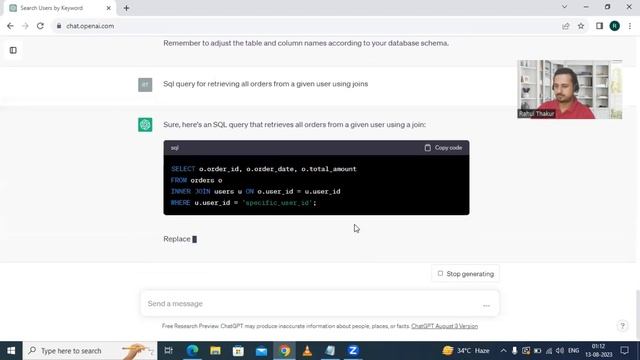Open the Chrome profile avatar R
640x360 pixels.
point(615,26)
